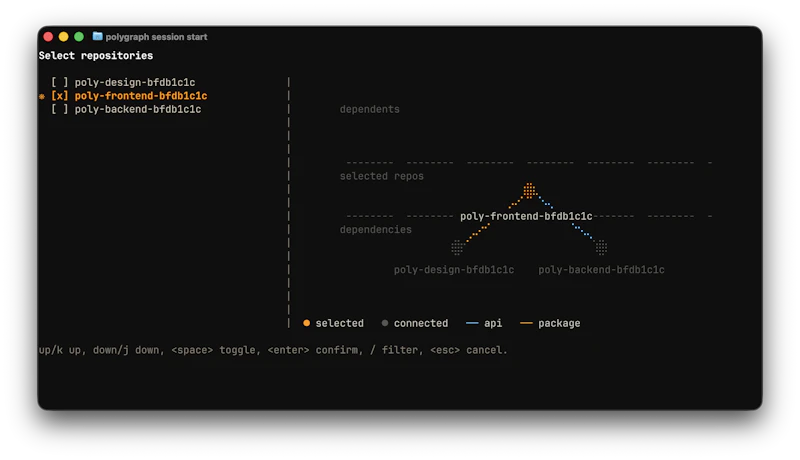Click the 'connected' legend label
This screenshot has height=460, width=800.
[421, 323]
